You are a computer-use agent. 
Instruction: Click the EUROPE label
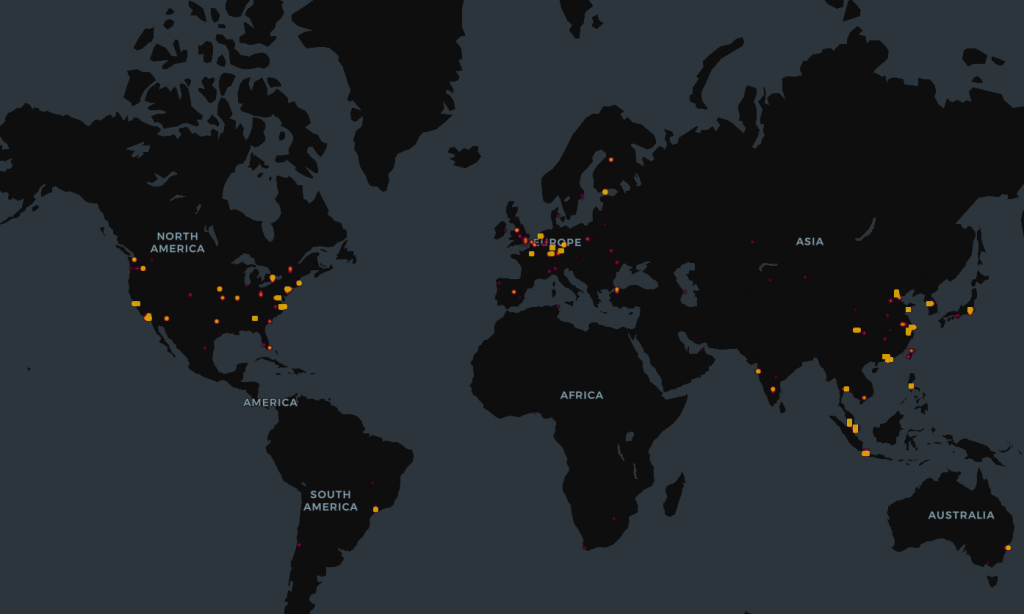pos(556,241)
